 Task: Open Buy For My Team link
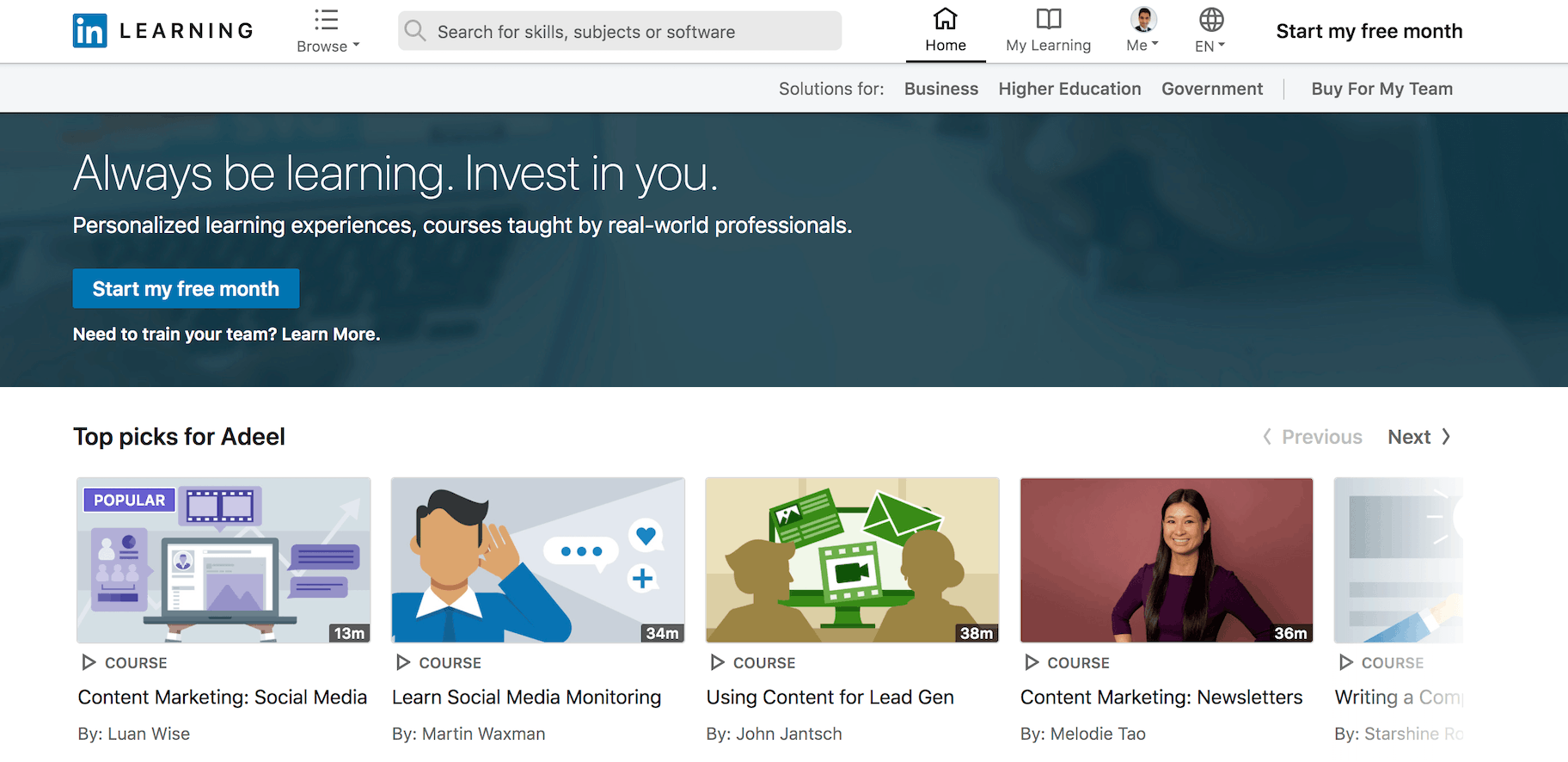pyautogui.click(x=1381, y=89)
